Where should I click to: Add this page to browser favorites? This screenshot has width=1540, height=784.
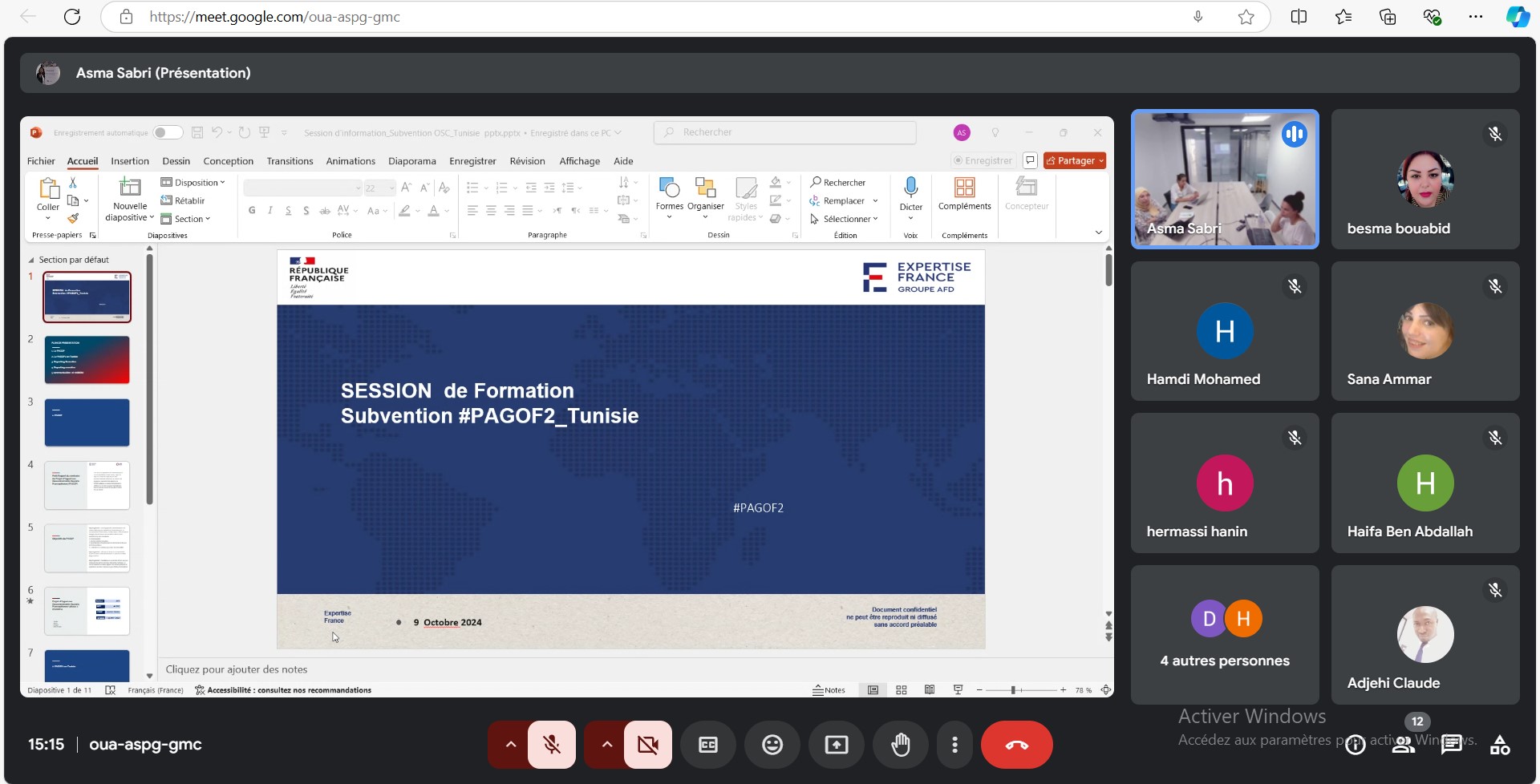click(1246, 17)
